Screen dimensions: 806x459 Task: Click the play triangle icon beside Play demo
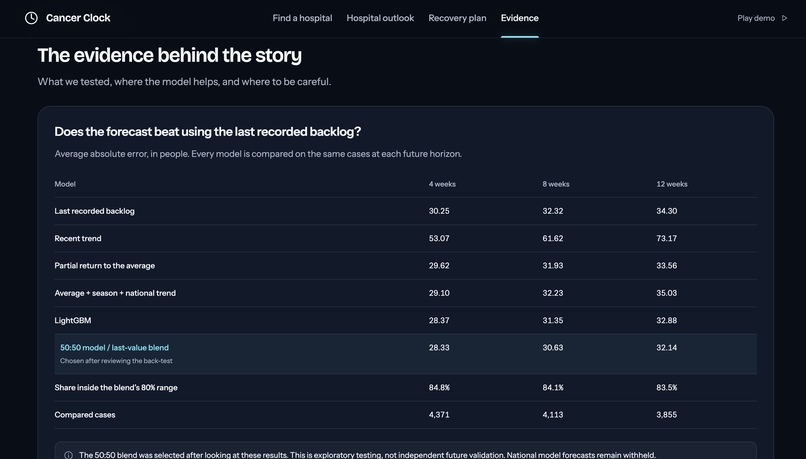tap(784, 18)
